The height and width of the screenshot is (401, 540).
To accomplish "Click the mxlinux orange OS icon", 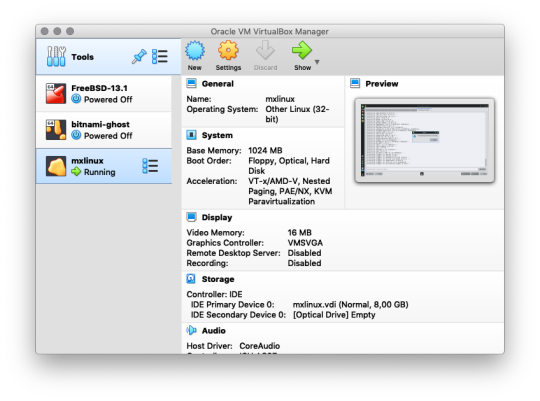I will click(56, 166).
